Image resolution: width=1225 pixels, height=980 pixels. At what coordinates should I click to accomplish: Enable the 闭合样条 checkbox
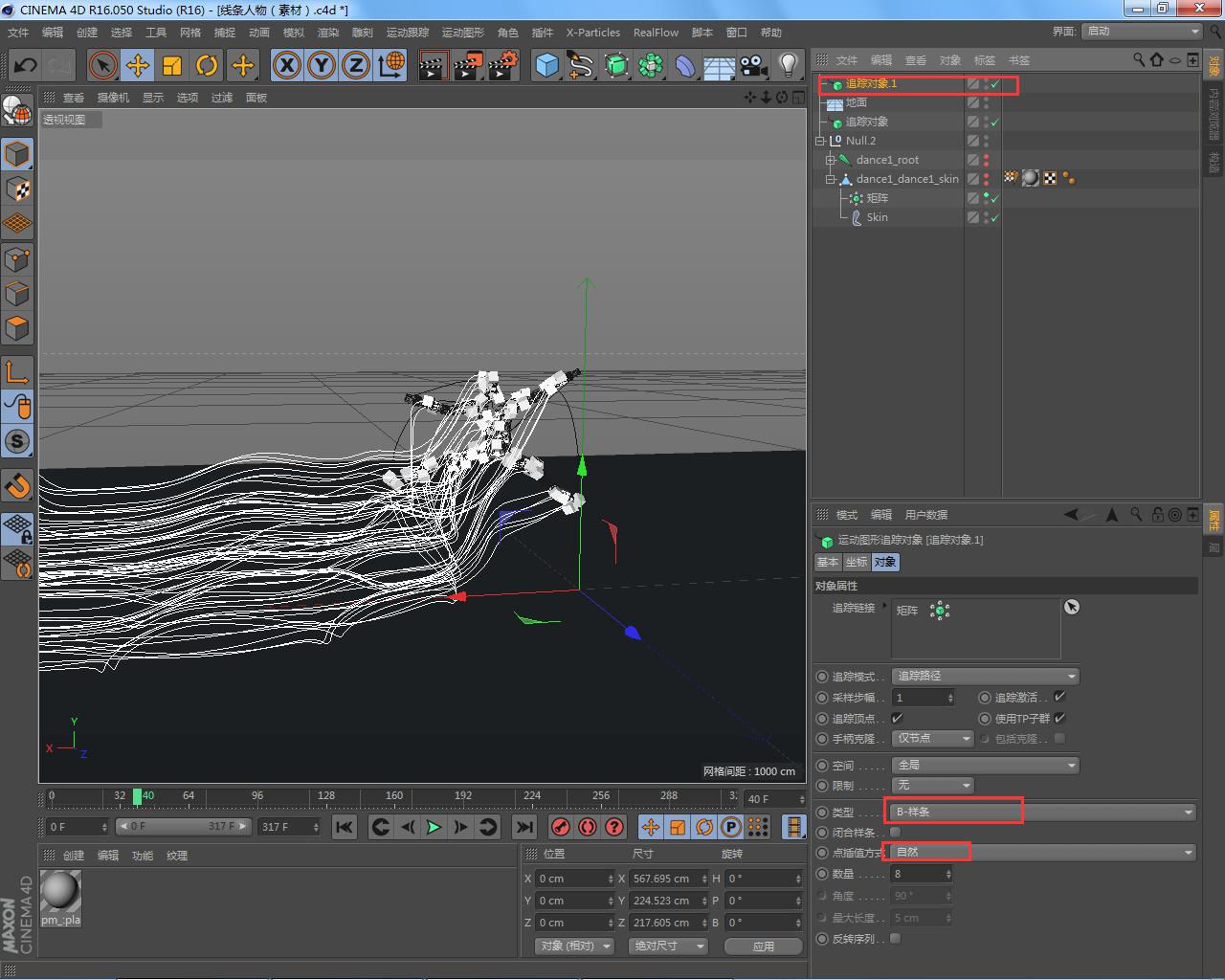click(x=896, y=832)
